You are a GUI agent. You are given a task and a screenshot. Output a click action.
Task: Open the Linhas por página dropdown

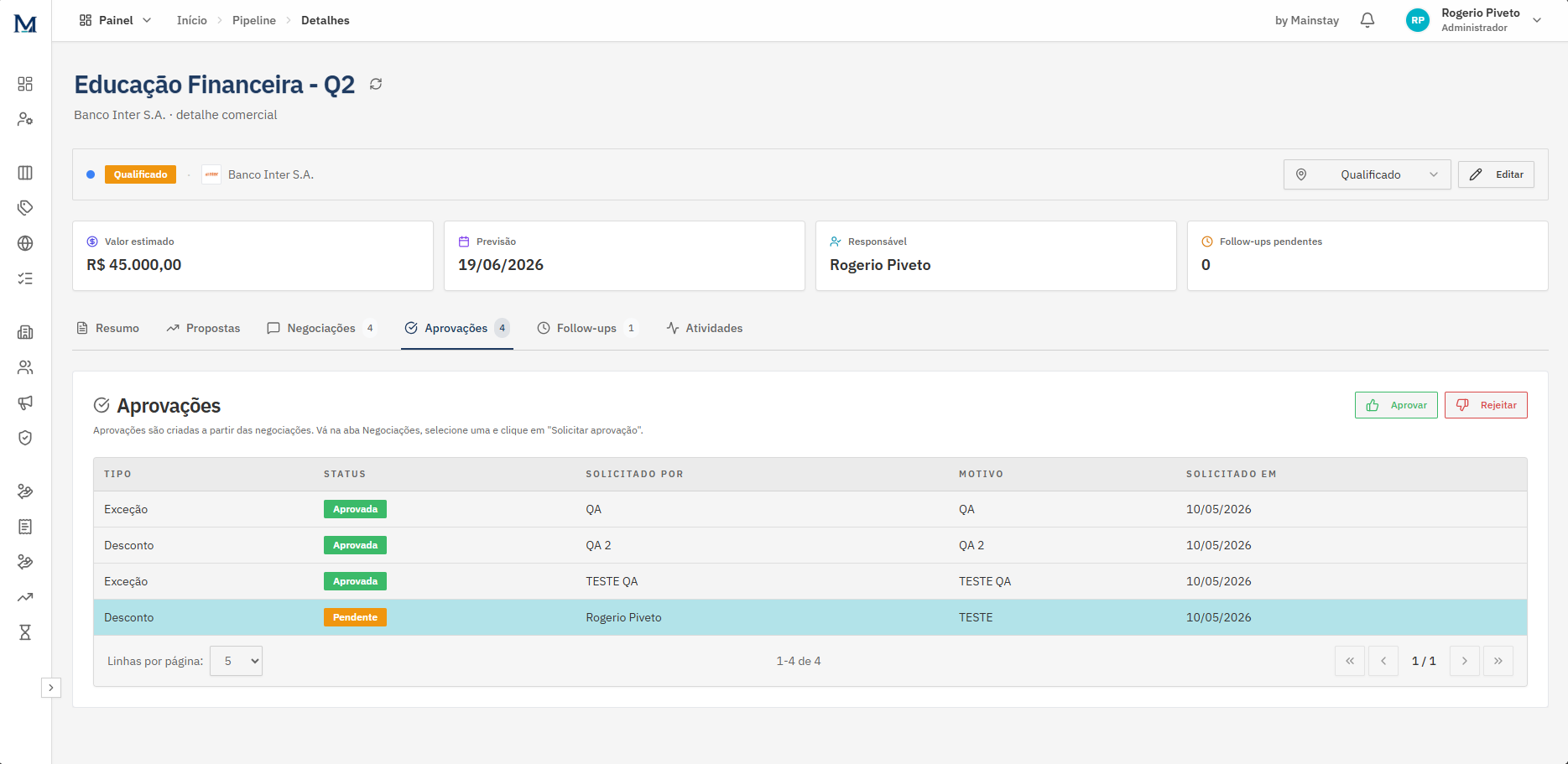click(x=236, y=661)
